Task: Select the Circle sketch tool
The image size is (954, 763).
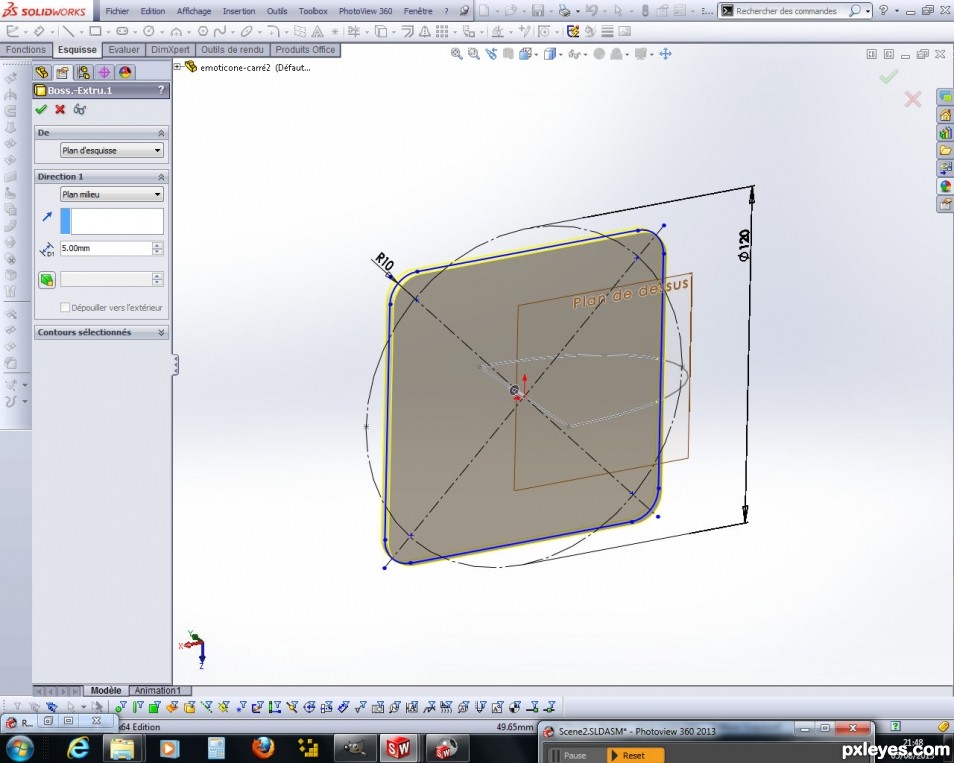Action: (148, 31)
